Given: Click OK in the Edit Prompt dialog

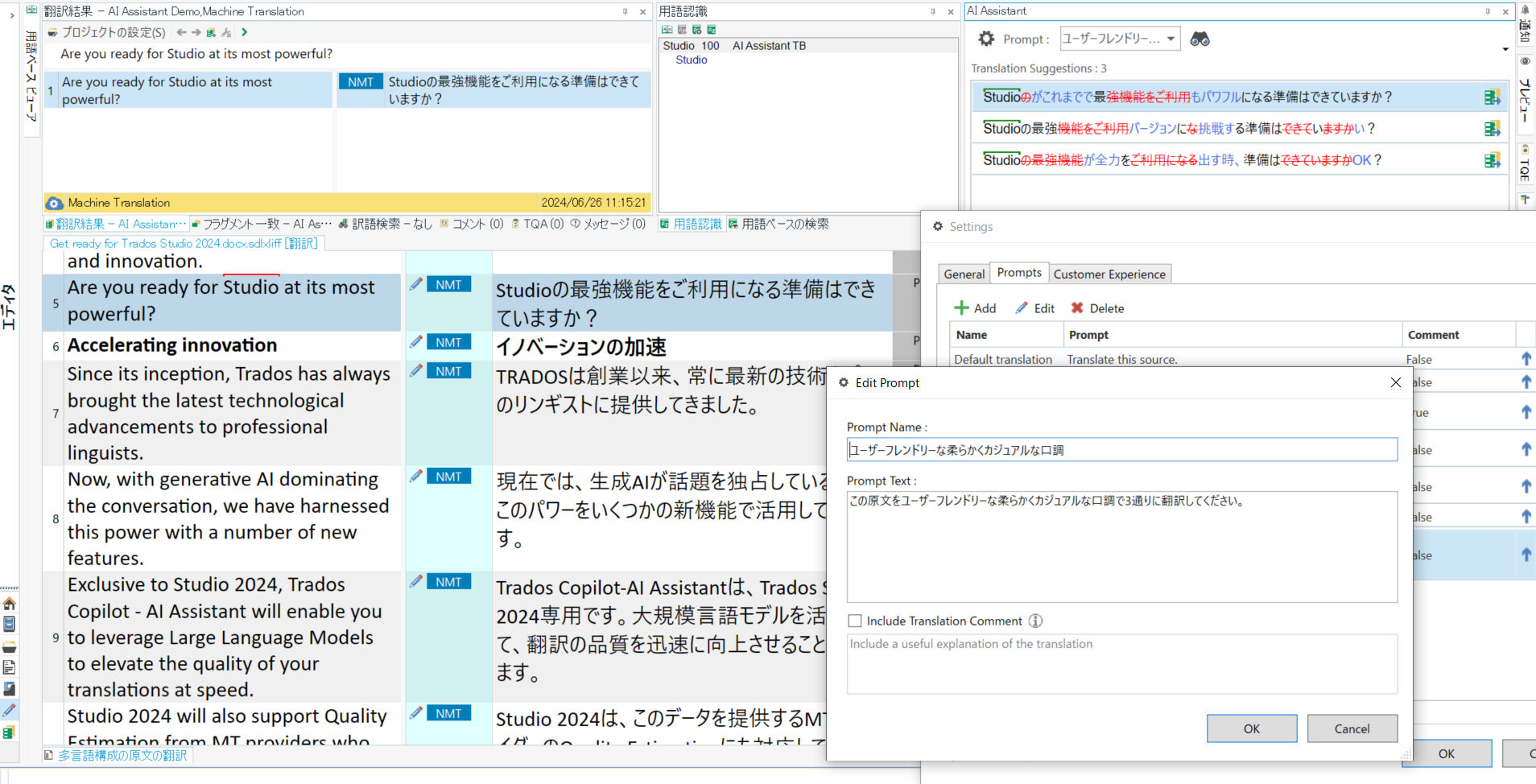Looking at the screenshot, I should point(1252,728).
